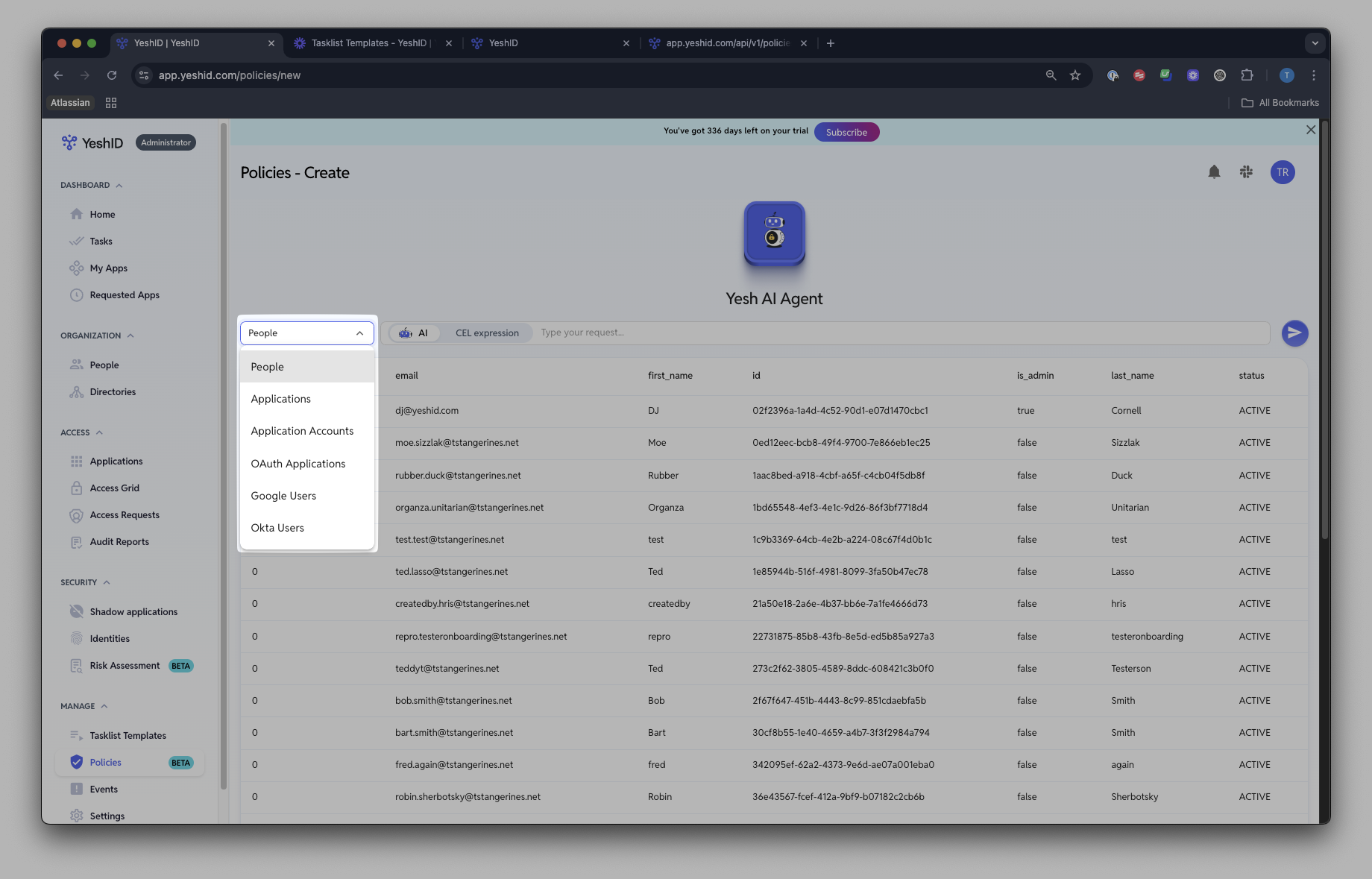Image resolution: width=1372 pixels, height=879 pixels.
Task: Reload the current browser page
Action: (x=112, y=75)
